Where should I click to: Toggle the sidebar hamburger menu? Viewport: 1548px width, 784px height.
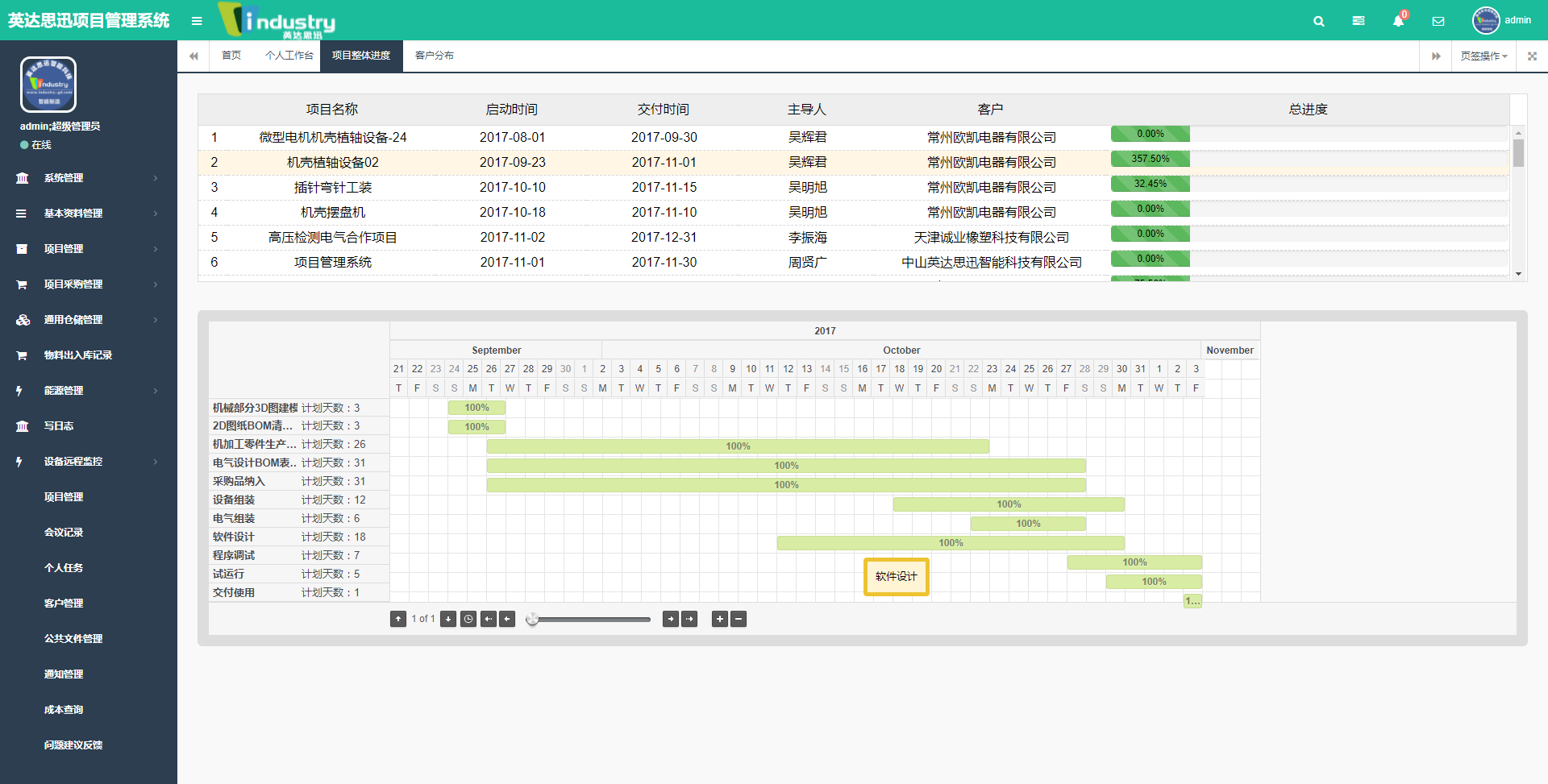[x=197, y=21]
